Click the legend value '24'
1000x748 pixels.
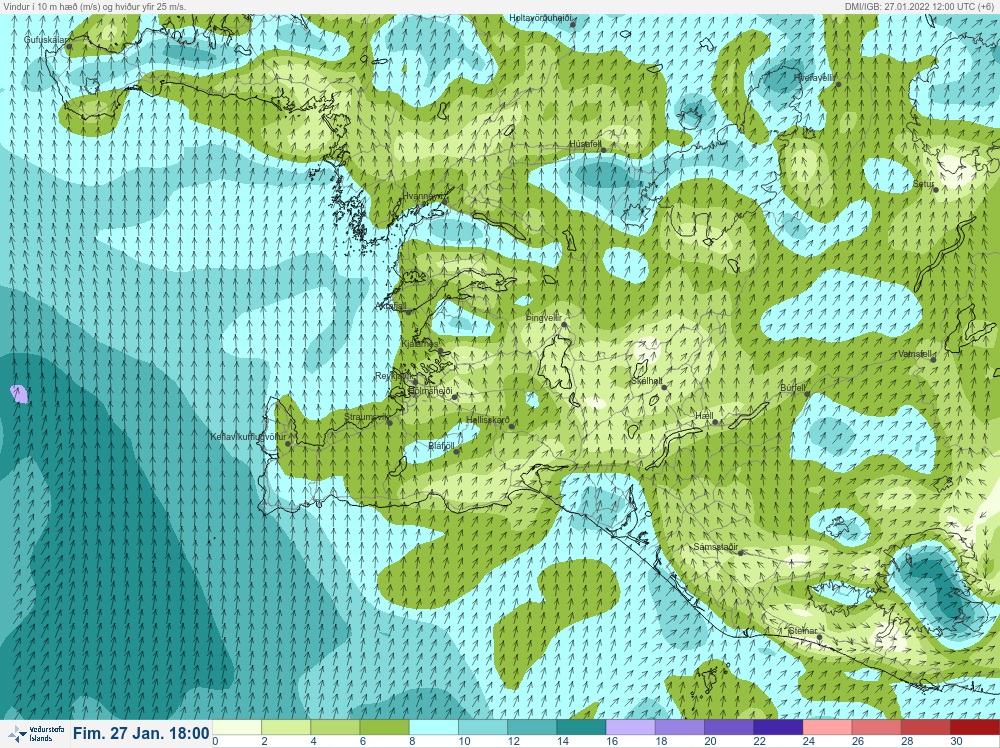(808, 741)
